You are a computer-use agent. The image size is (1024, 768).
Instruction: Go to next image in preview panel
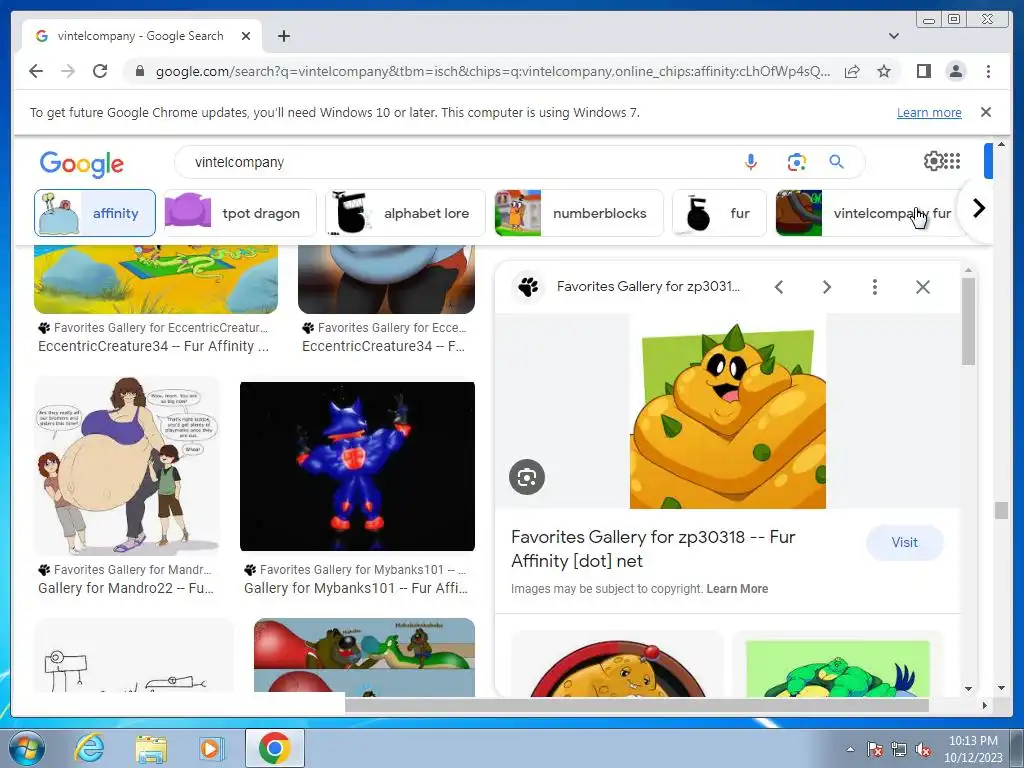(x=826, y=287)
